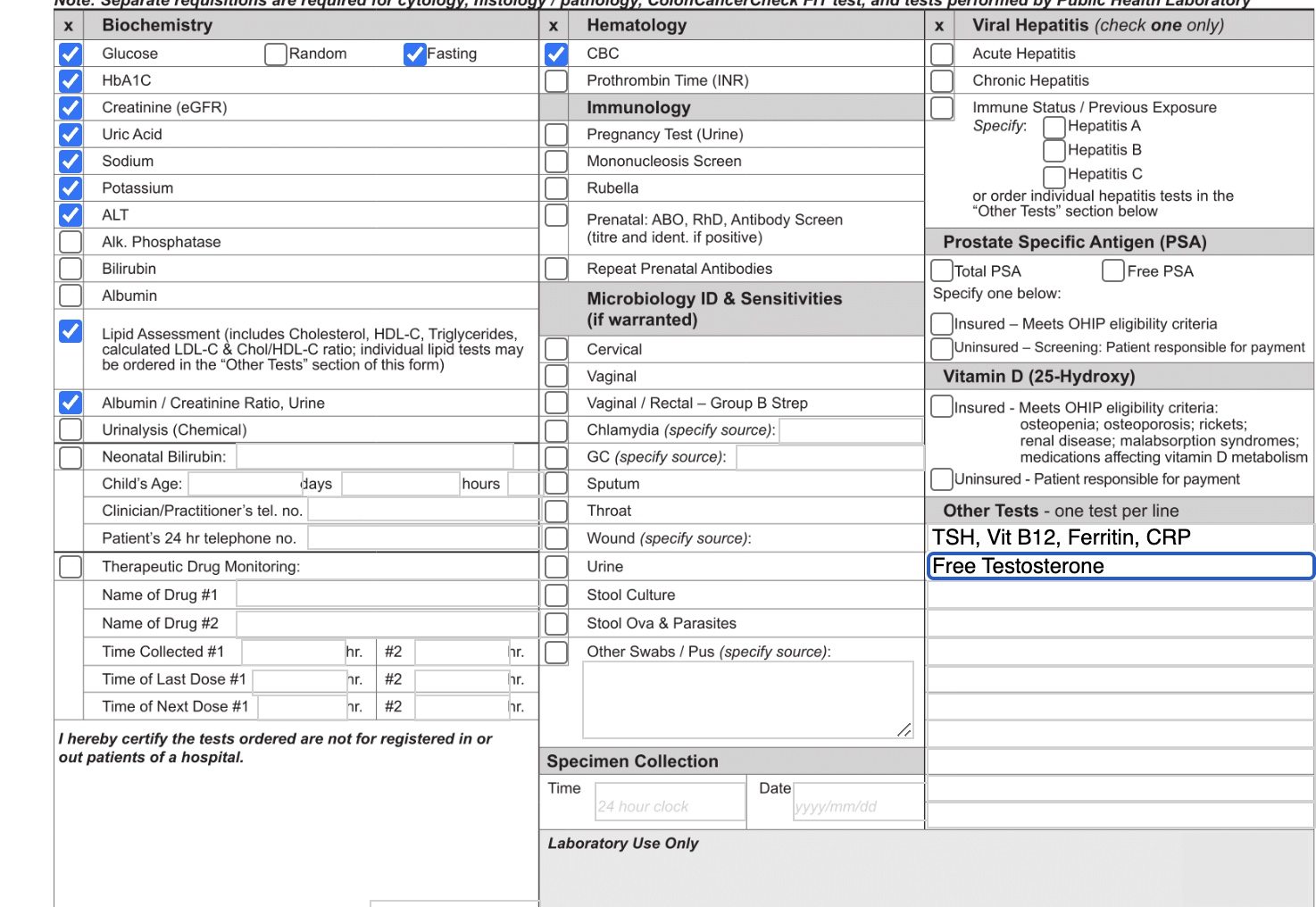Check the Albumin checkbox

pos(71,295)
